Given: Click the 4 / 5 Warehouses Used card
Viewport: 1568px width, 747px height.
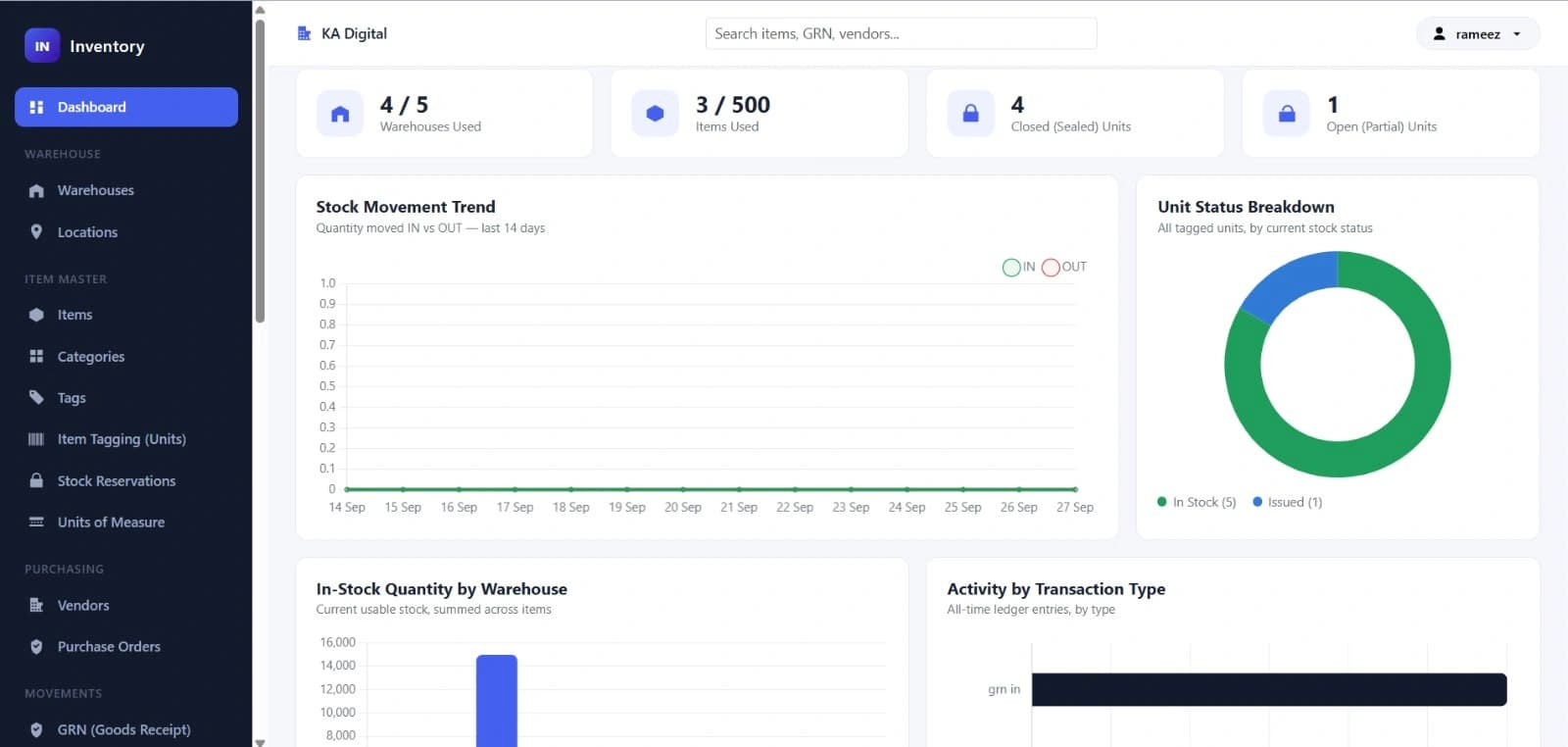Looking at the screenshot, I should 444,113.
